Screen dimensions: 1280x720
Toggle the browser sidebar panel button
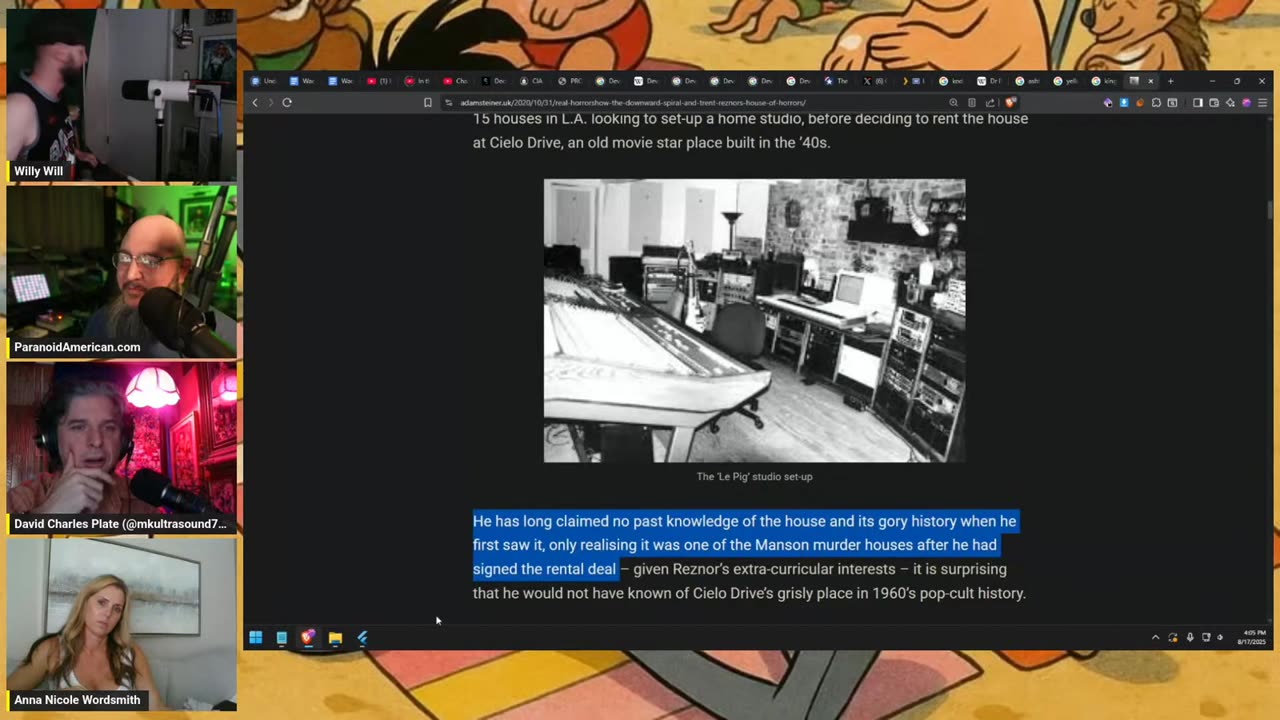click(1197, 102)
